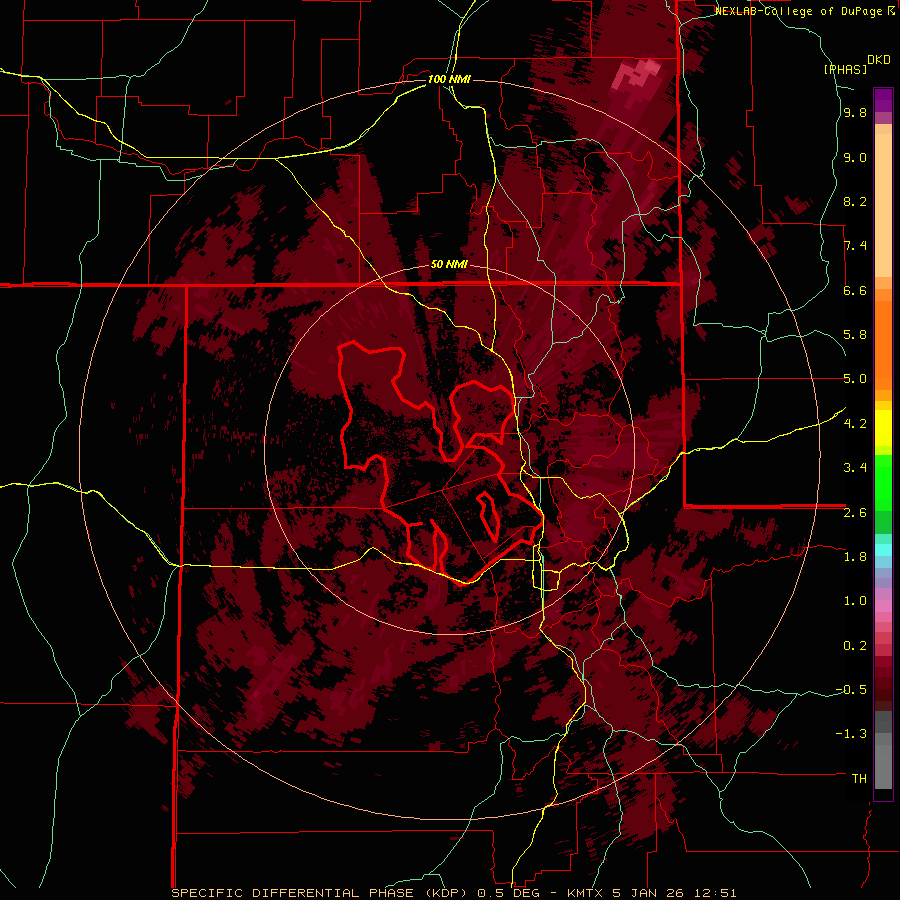Select the -1.3 scale value
Image resolution: width=900 pixels, height=900 pixels.
(851, 734)
